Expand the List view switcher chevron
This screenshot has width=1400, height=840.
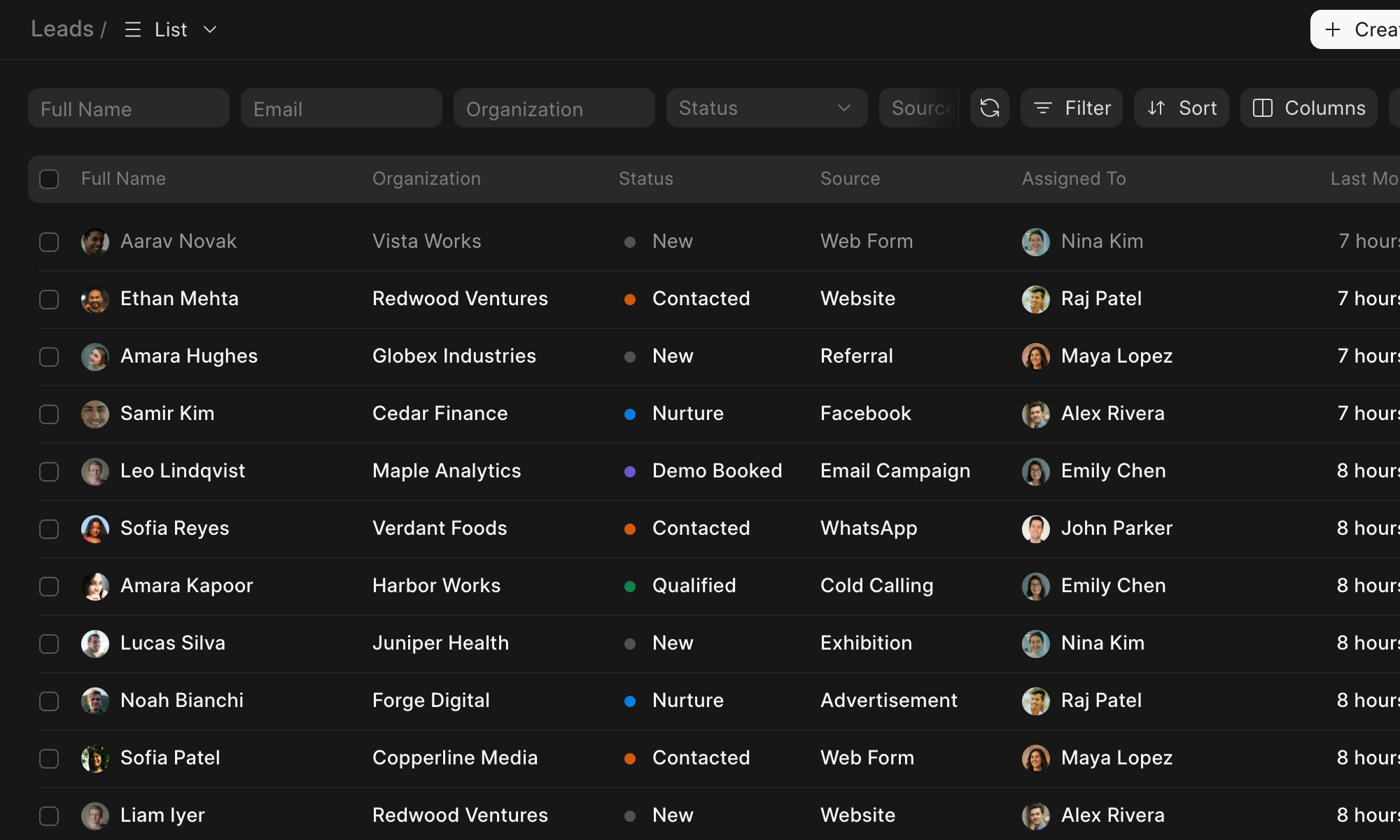(x=209, y=29)
